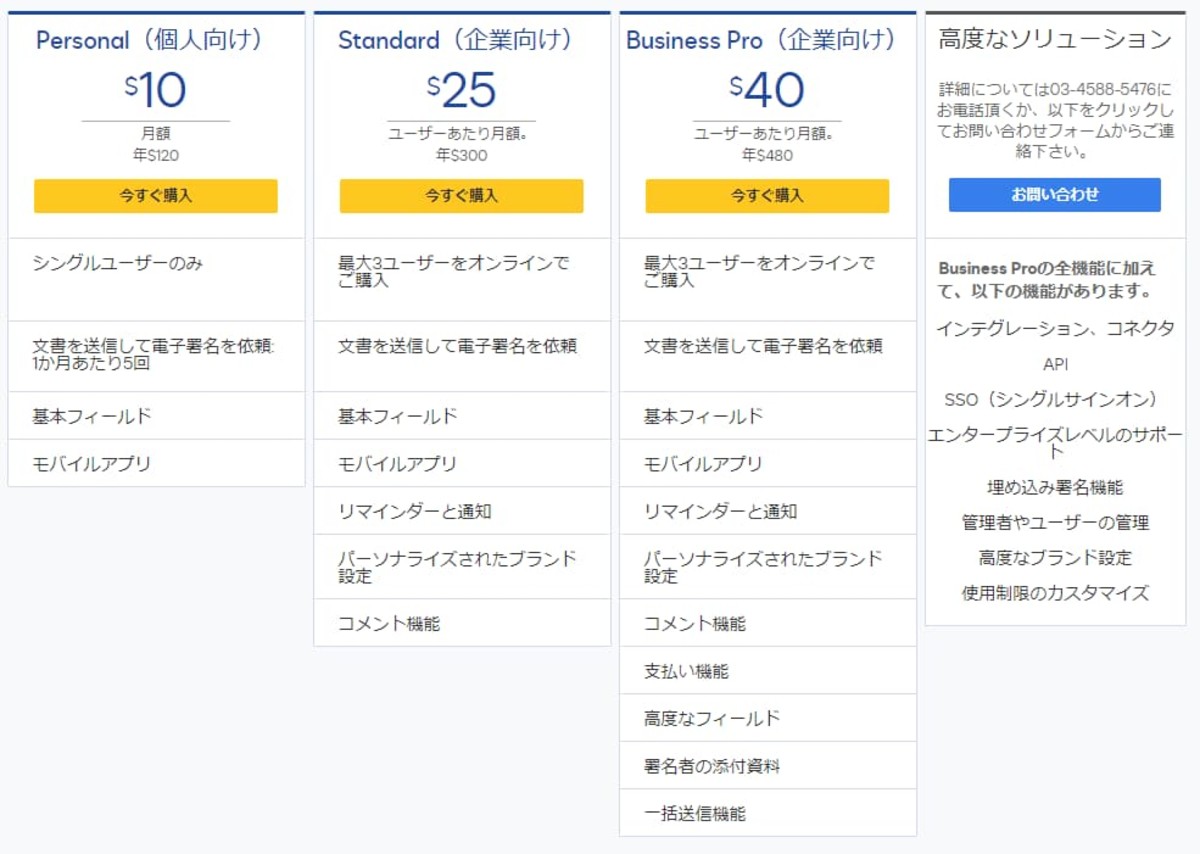Click the $10 monthly price
The image size is (1200, 854).
156,89
